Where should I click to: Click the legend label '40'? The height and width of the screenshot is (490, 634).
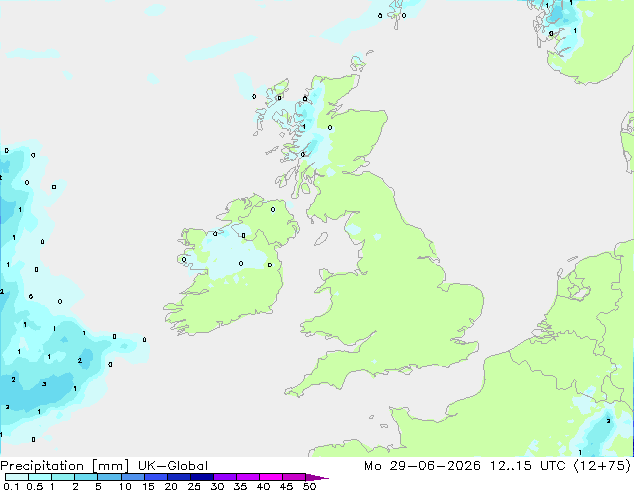[x=263, y=486]
